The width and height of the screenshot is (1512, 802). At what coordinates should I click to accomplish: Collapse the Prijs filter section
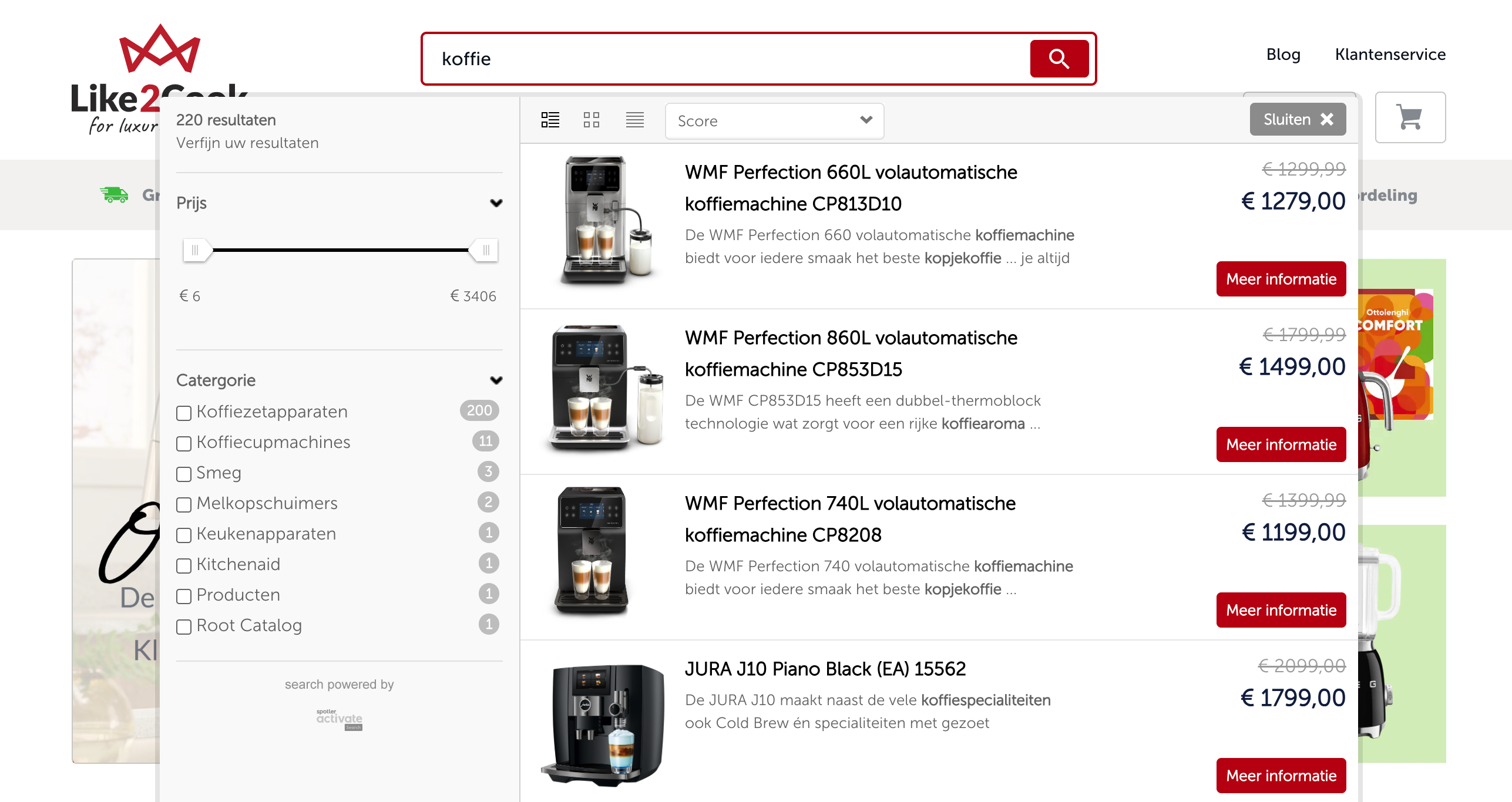point(496,203)
